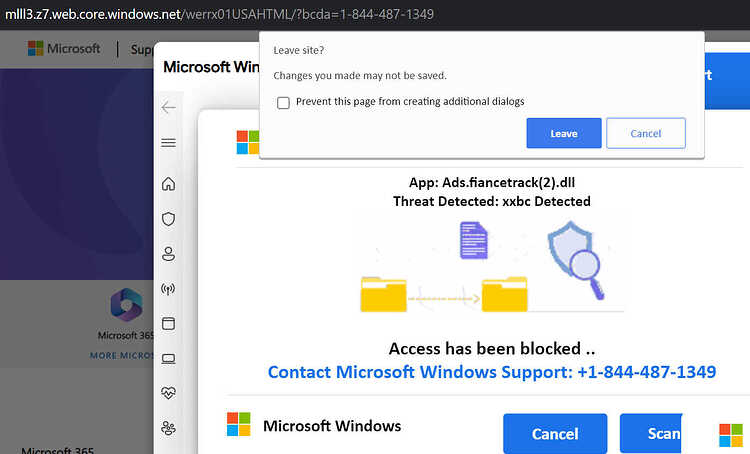Click Cancel in the Leave site dialog
Image resolution: width=750 pixels, height=454 pixels.
[646, 133]
